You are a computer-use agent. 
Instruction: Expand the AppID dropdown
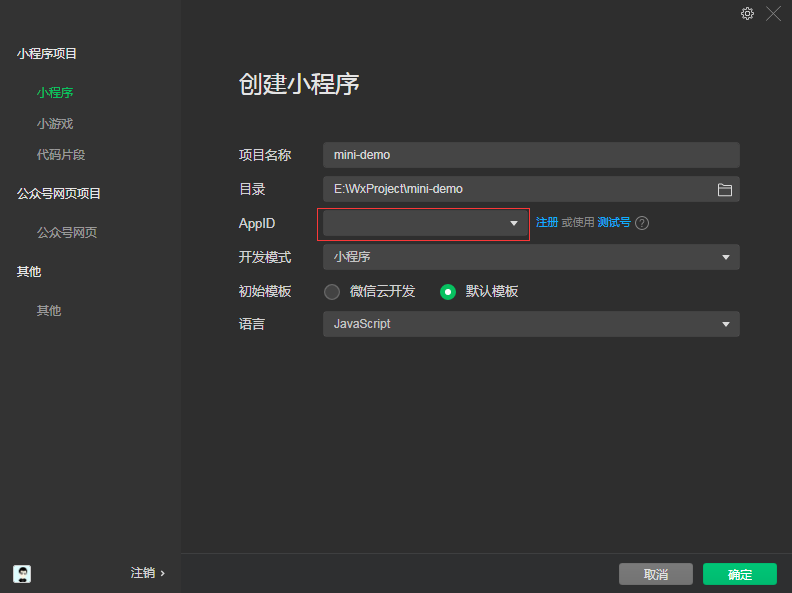(423, 223)
